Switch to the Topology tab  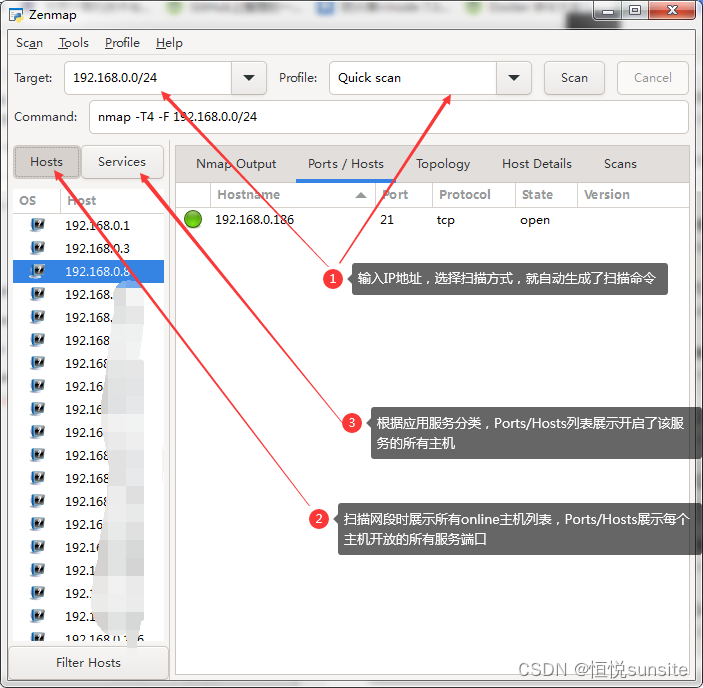443,164
